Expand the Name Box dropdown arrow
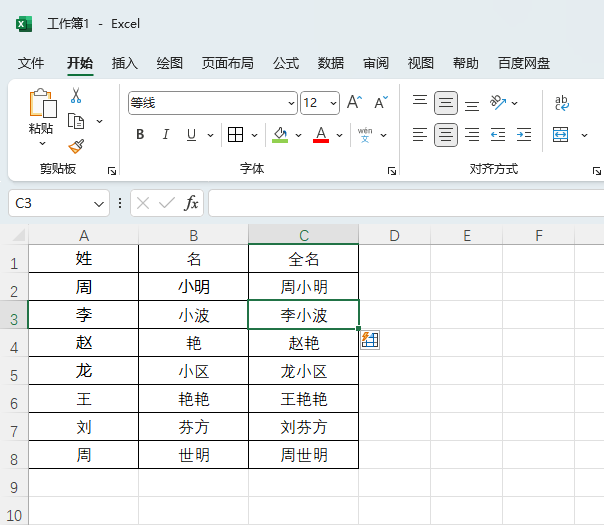Viewport: 604px width, 525px height. (x=99, y=203)
